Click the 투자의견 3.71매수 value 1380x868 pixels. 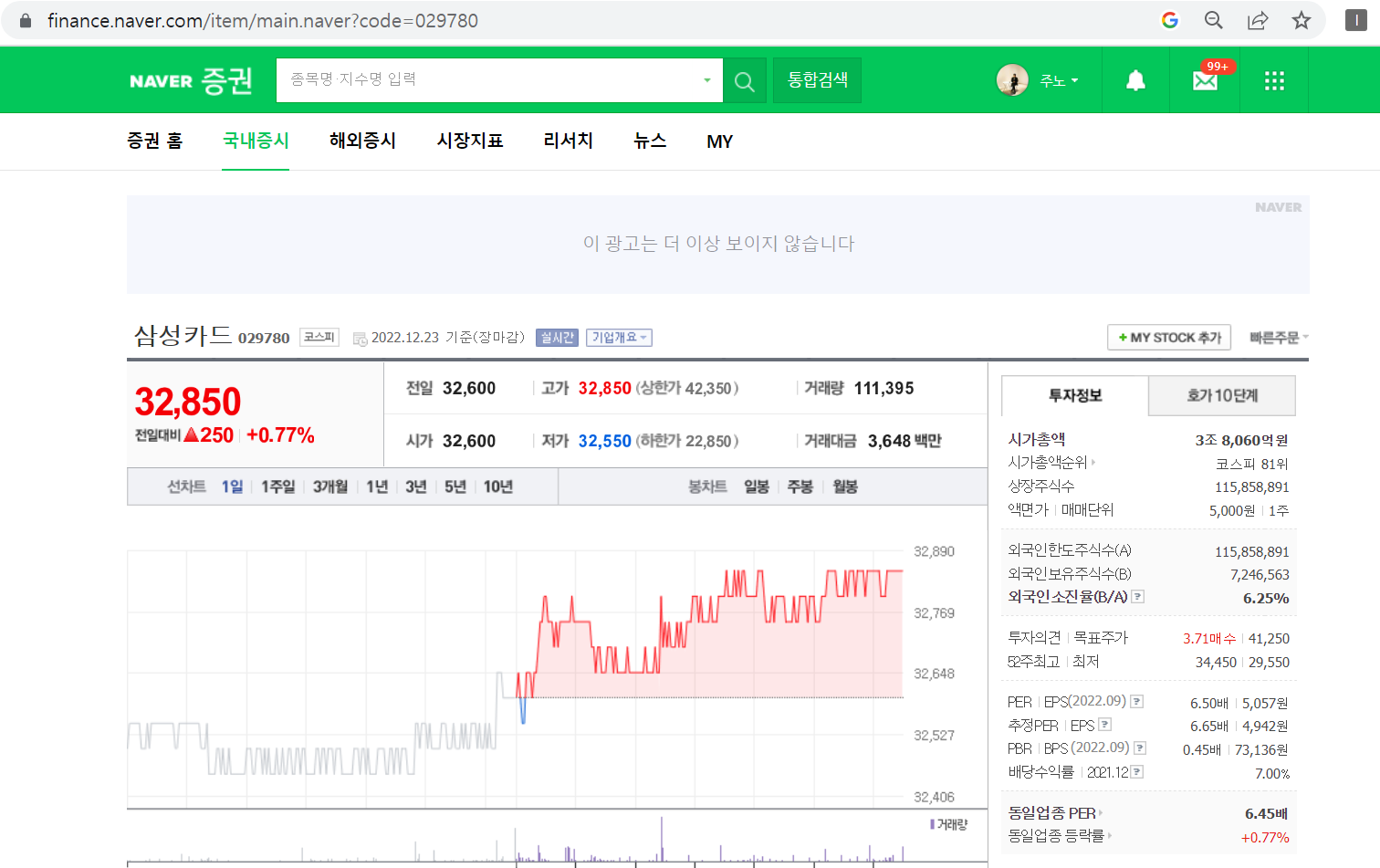[x=1209, y=639]
